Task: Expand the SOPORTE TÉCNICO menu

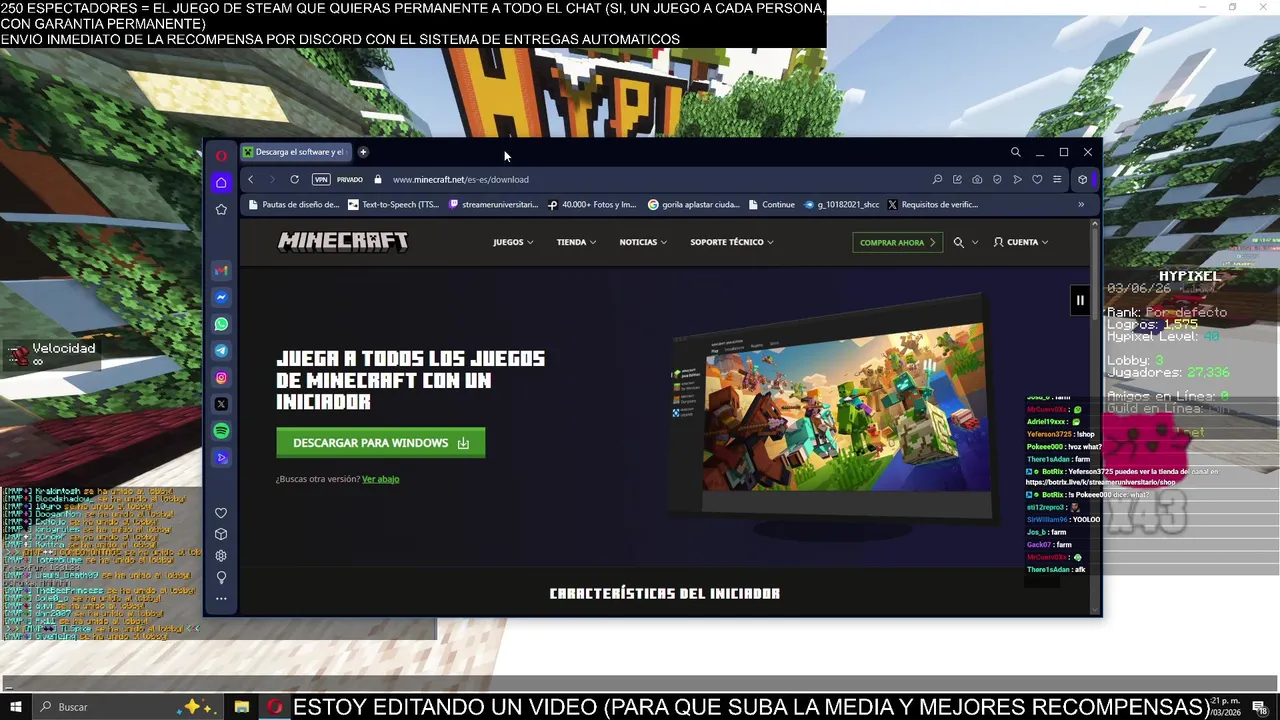Action: pyautogui.click(x=732, y=242)
